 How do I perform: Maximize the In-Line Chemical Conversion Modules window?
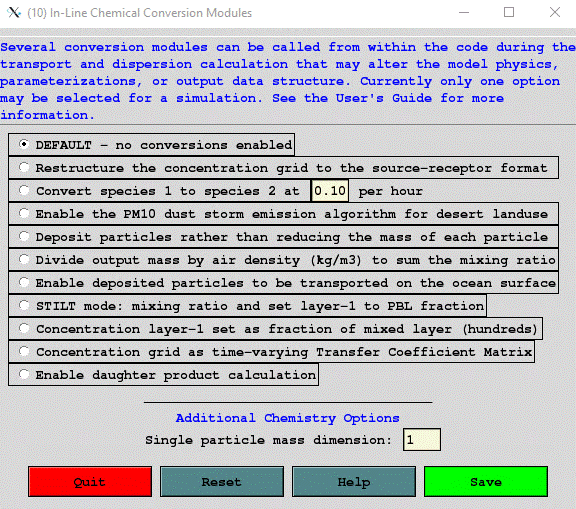(x=509, y=12)
